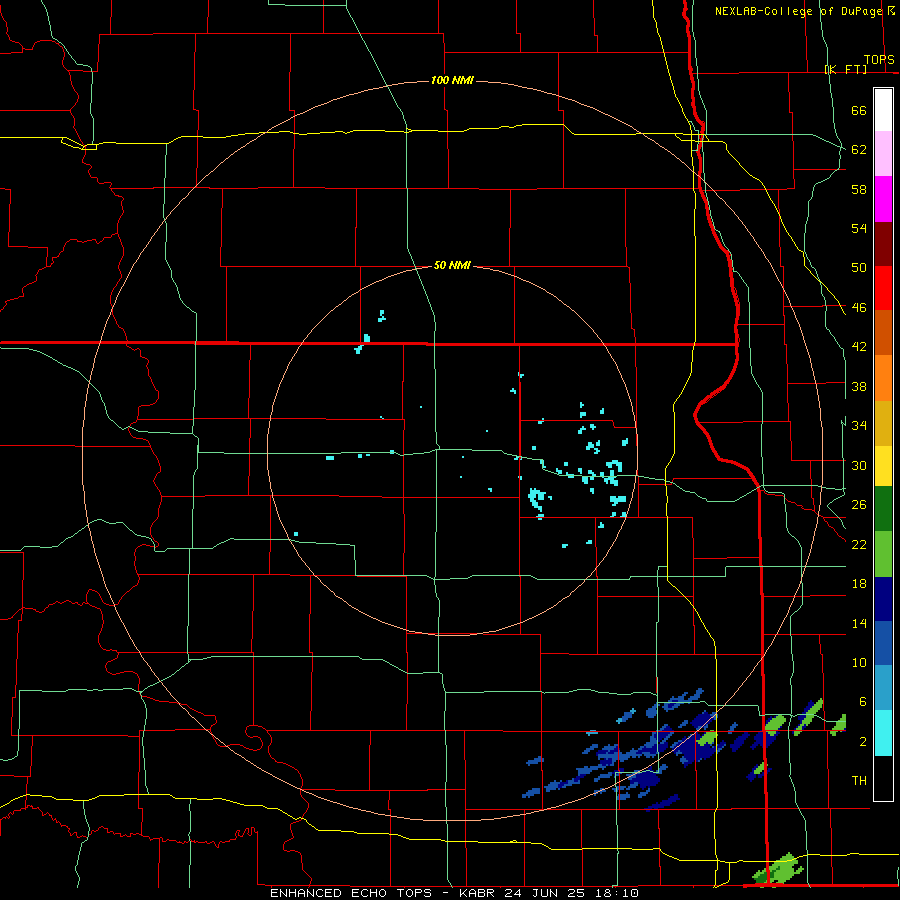Click the "TH" legend label
The image size is (900, 900).
(x=859, y=781)
